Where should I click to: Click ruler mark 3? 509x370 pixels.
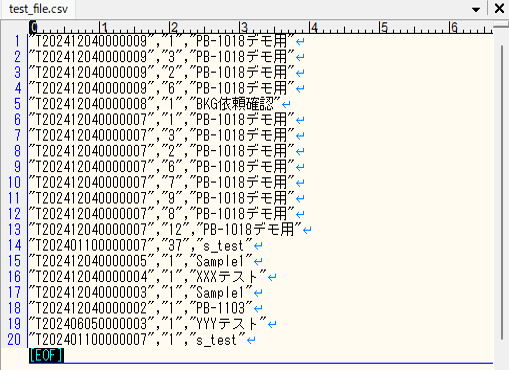pyautogui.click(x=244, y=27)
